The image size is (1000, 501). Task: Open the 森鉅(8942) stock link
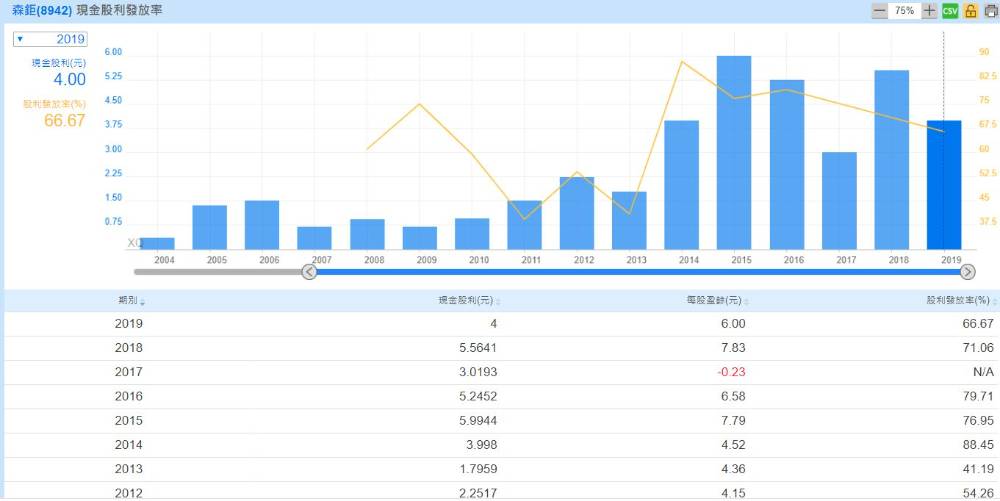[42, 11]
